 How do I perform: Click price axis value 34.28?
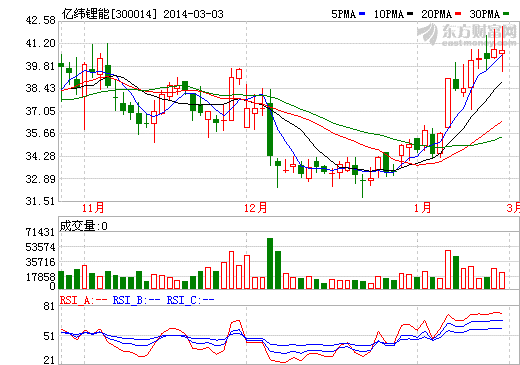(41, 156)
